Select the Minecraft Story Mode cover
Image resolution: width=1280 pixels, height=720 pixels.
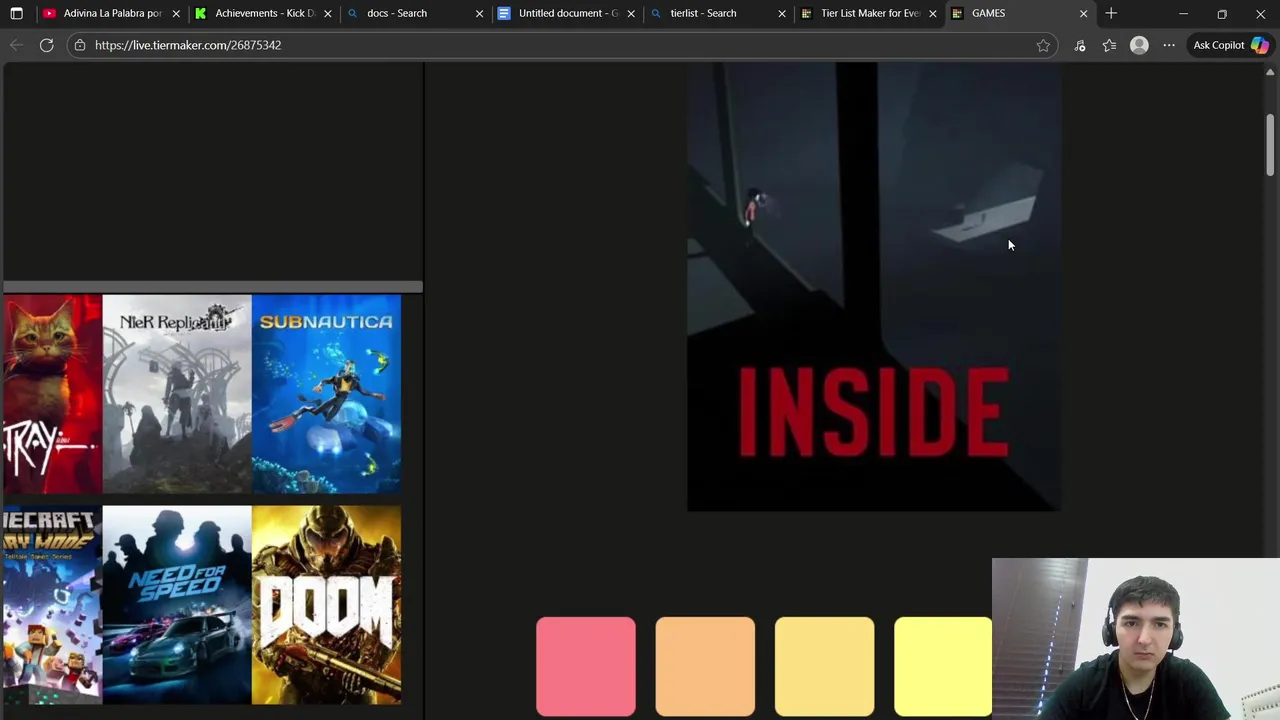point(52,605)
